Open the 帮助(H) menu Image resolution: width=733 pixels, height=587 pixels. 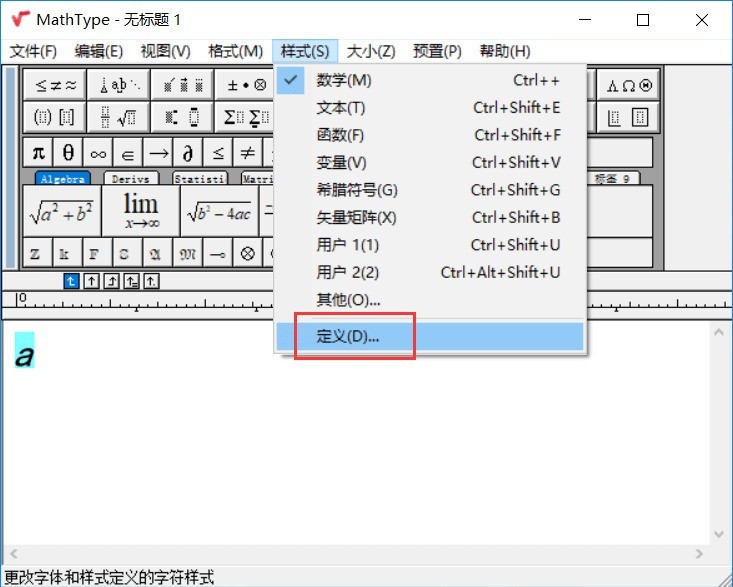pos(505,51)
